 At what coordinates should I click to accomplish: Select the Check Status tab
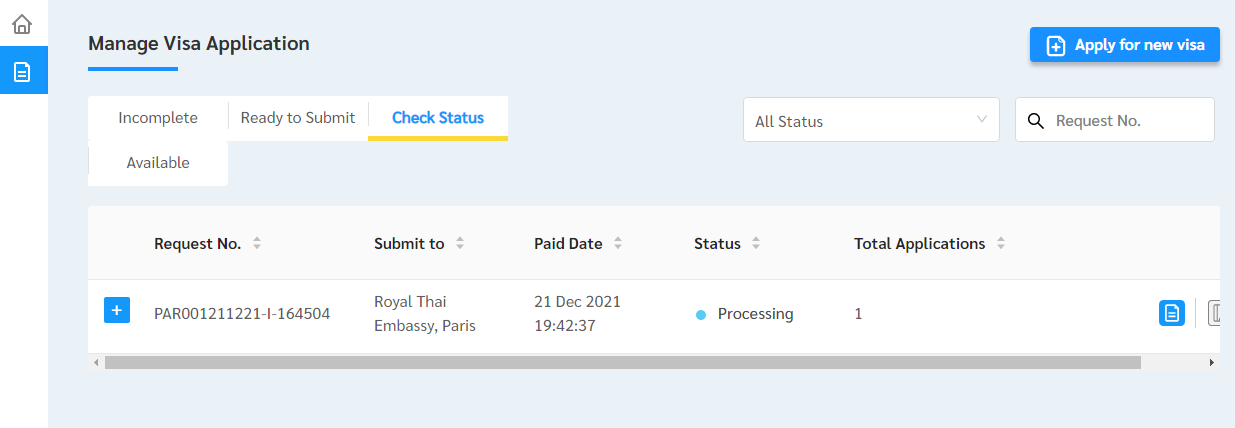pos(438,118)
